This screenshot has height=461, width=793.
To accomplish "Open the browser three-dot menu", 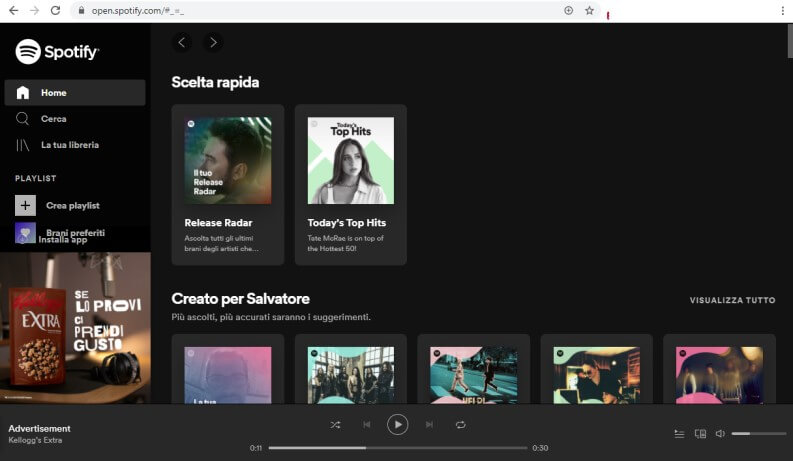I will pyautogui.click(x=782, y=11).
